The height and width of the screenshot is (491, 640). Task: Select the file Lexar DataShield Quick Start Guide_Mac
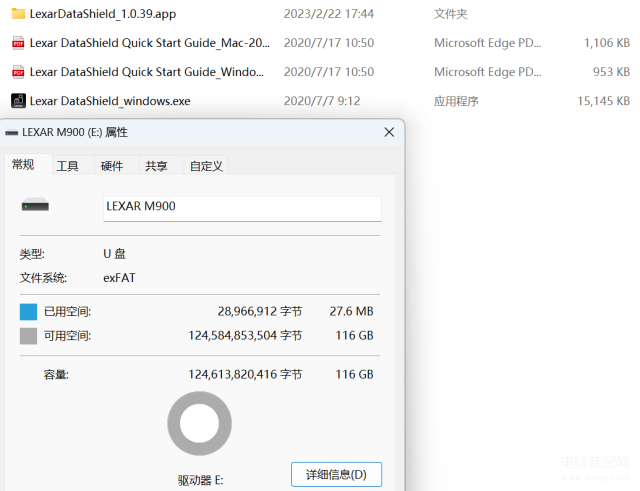[x=150, y=43]
